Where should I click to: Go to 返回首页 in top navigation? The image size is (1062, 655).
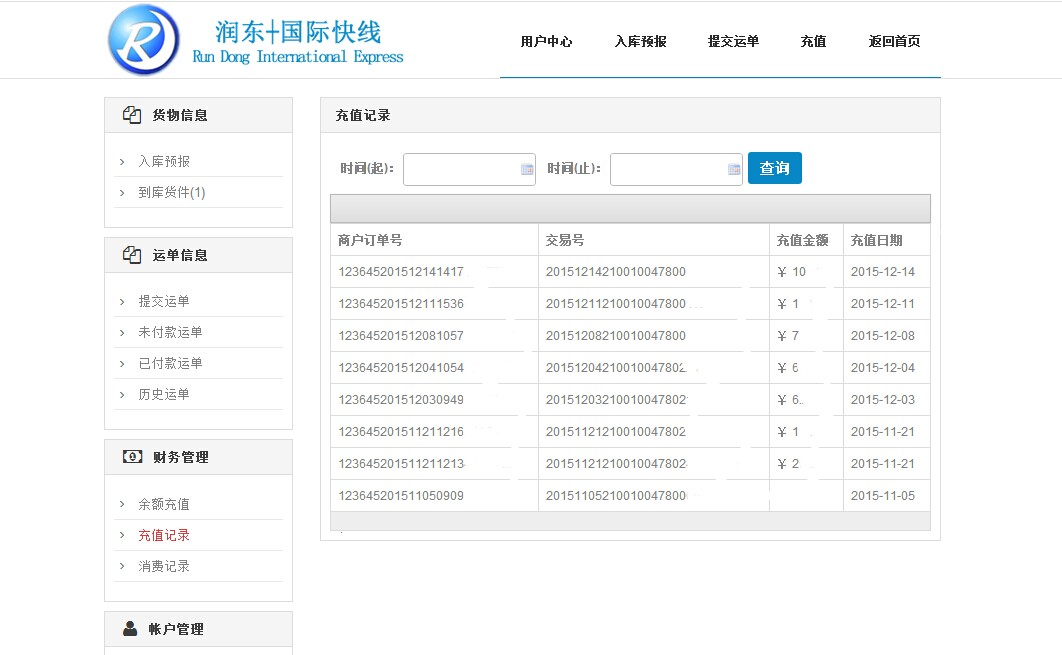894,41
